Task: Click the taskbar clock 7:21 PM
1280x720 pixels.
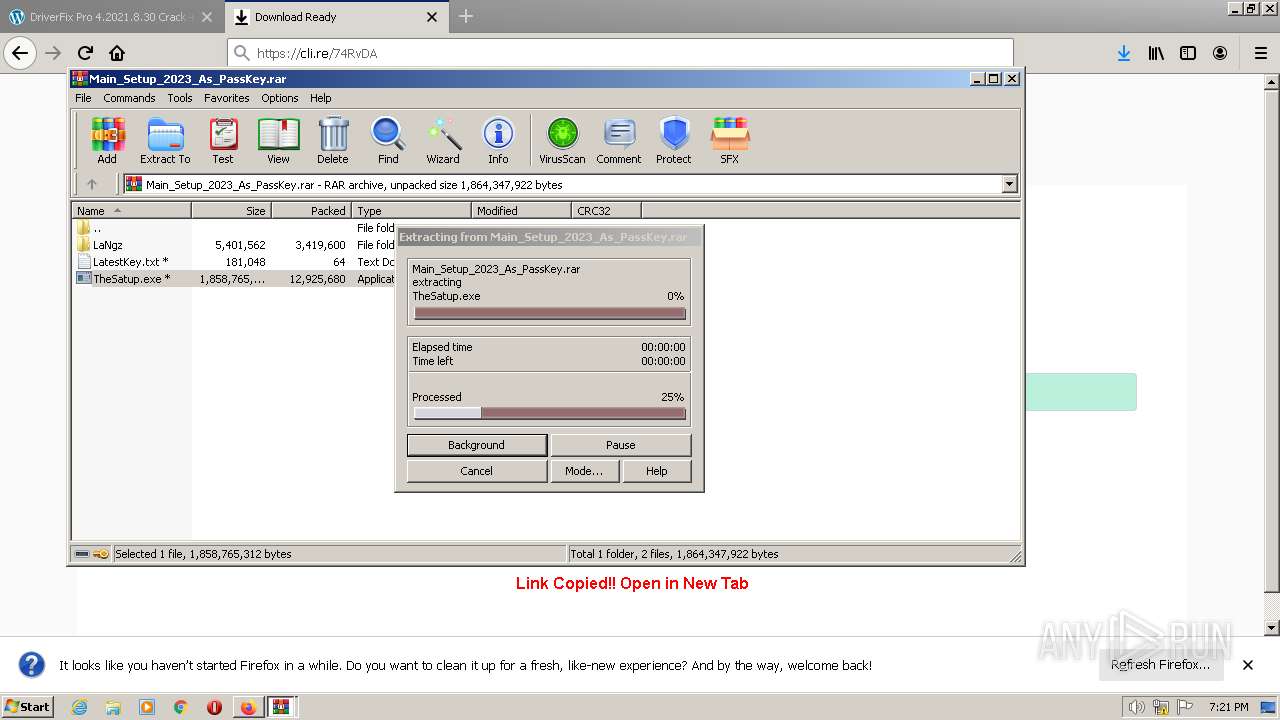Action: click(x=1228, y=707)
